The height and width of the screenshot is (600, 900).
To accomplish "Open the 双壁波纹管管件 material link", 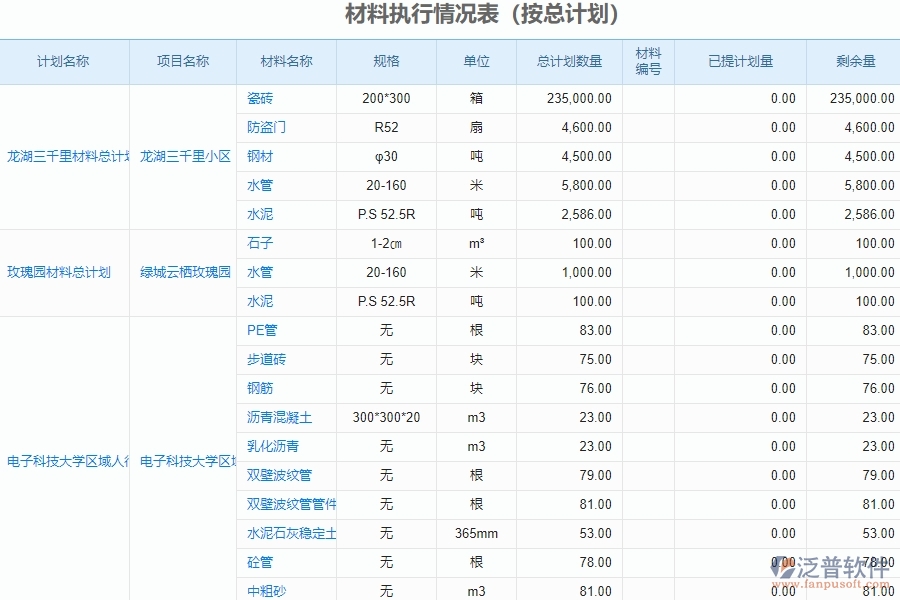I will [x=289, y=504].
